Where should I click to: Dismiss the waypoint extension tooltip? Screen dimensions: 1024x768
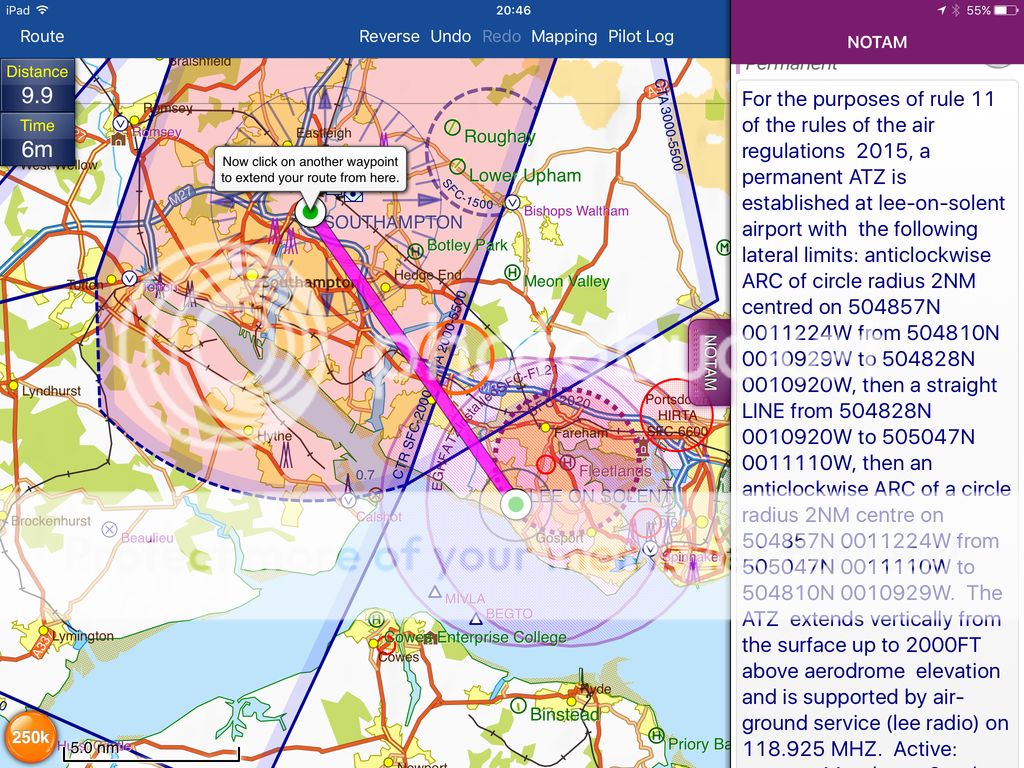tap(308, 167)
